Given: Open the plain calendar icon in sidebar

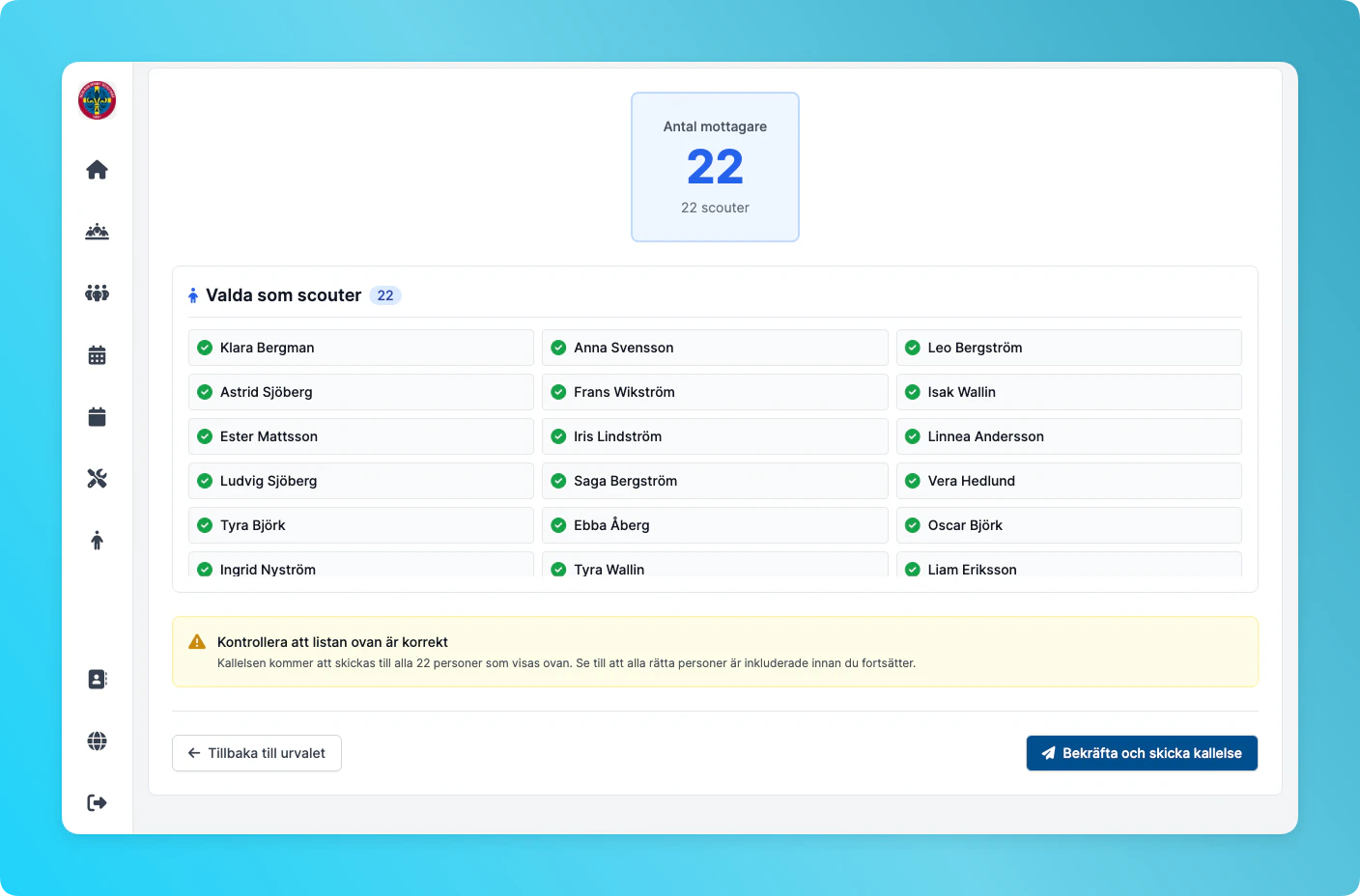Looking at the screenshot, I should click(97, 417).
